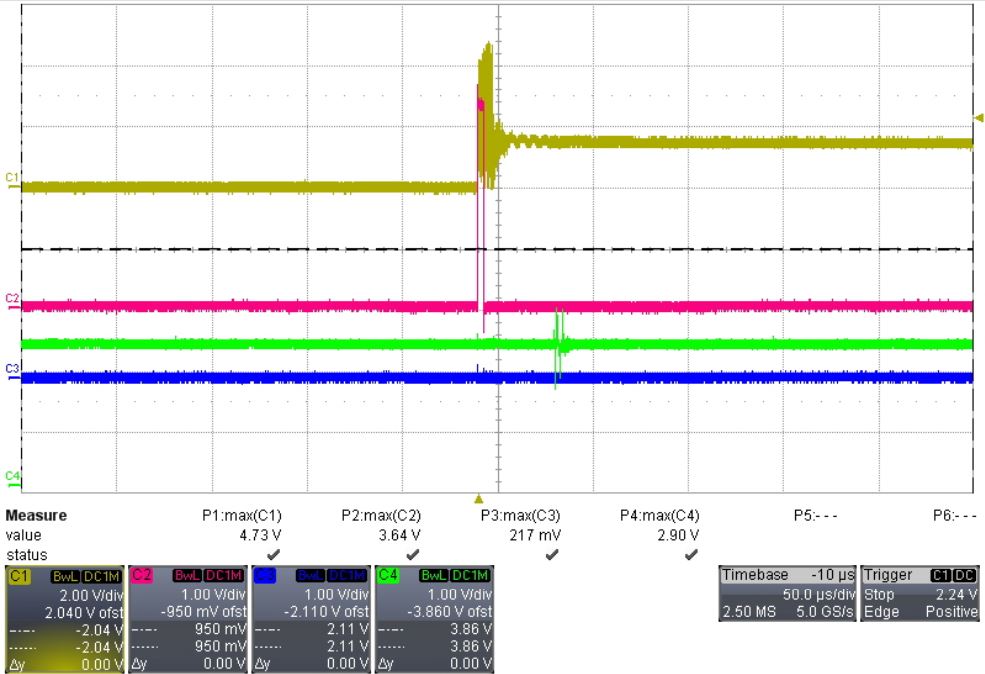Click the trigger position marker below grid
Image resolution: width=985 pixels, height=674 pixels.
[479, 499]
